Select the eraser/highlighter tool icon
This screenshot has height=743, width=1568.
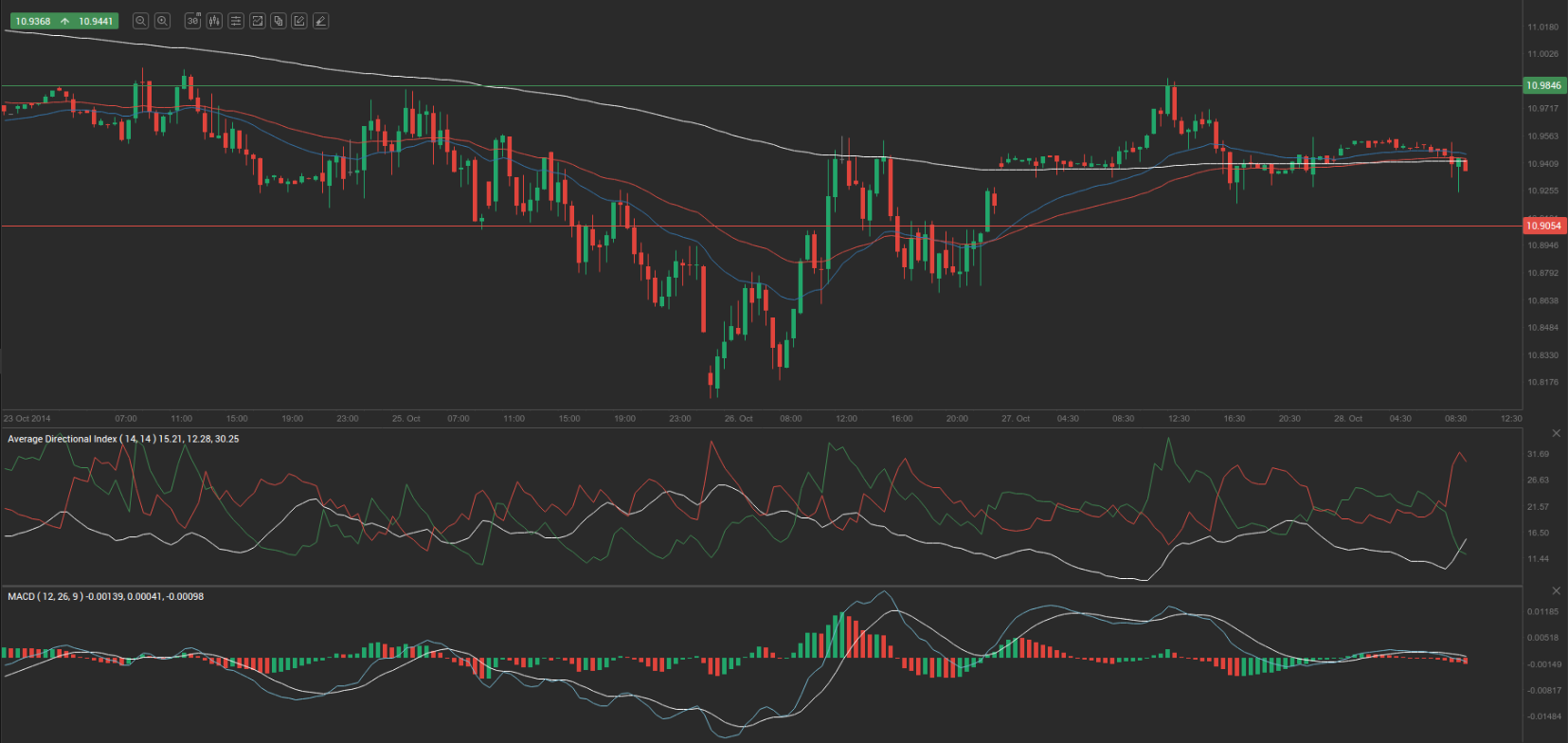point(321,21)
